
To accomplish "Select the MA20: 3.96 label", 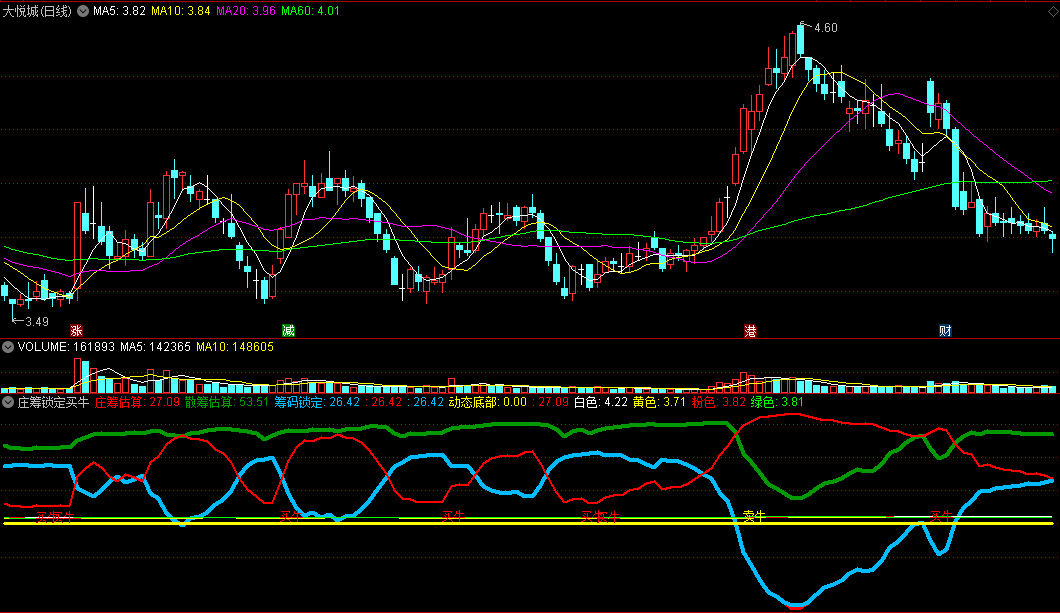I will [x=245, y=11].
